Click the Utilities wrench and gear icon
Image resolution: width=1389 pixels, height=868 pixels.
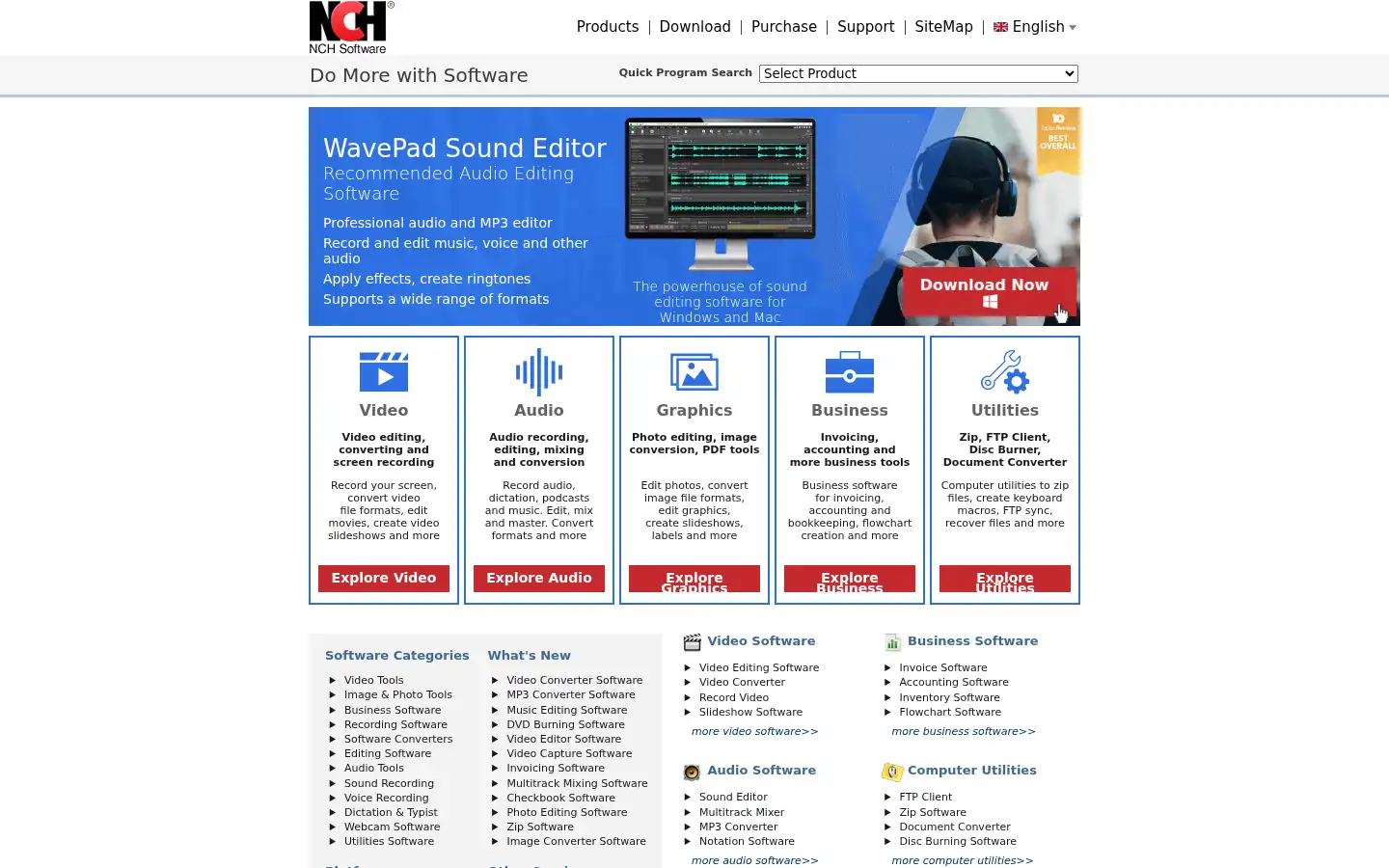(1005, 372)
